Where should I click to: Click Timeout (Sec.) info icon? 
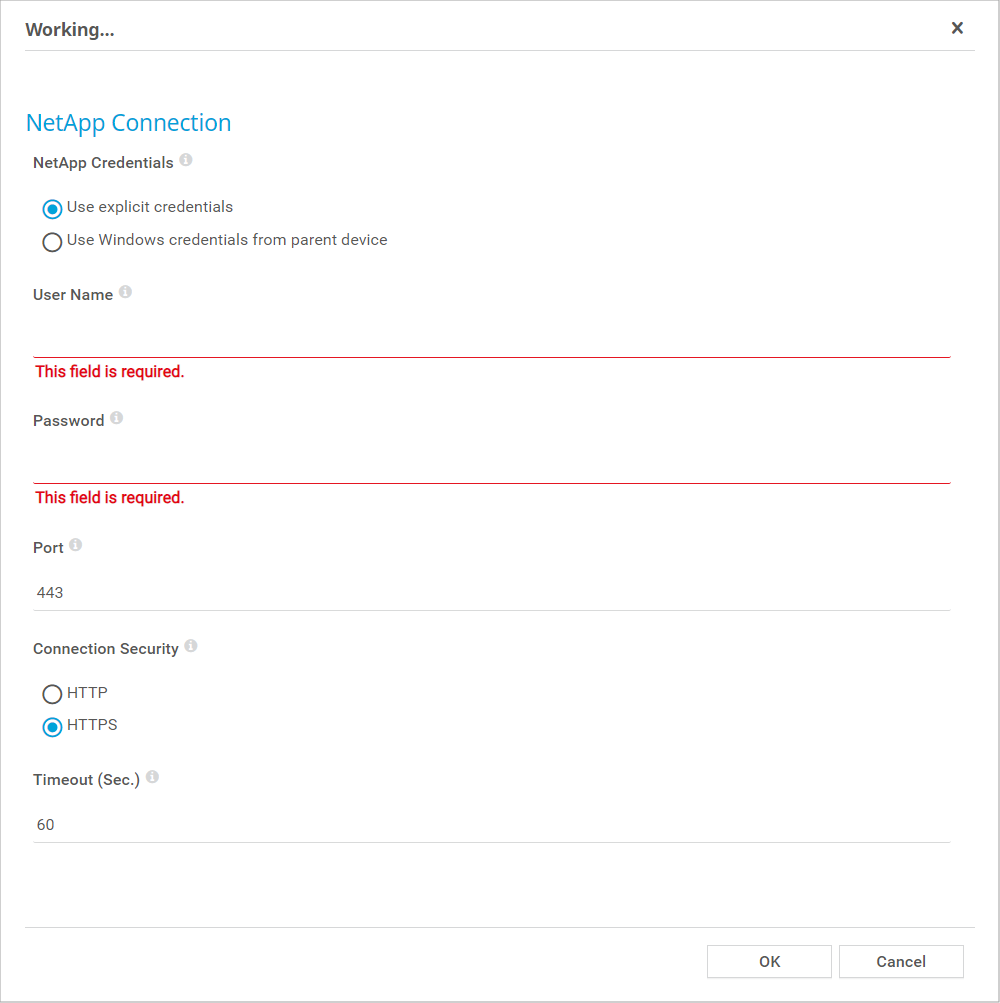click(153, 777)
